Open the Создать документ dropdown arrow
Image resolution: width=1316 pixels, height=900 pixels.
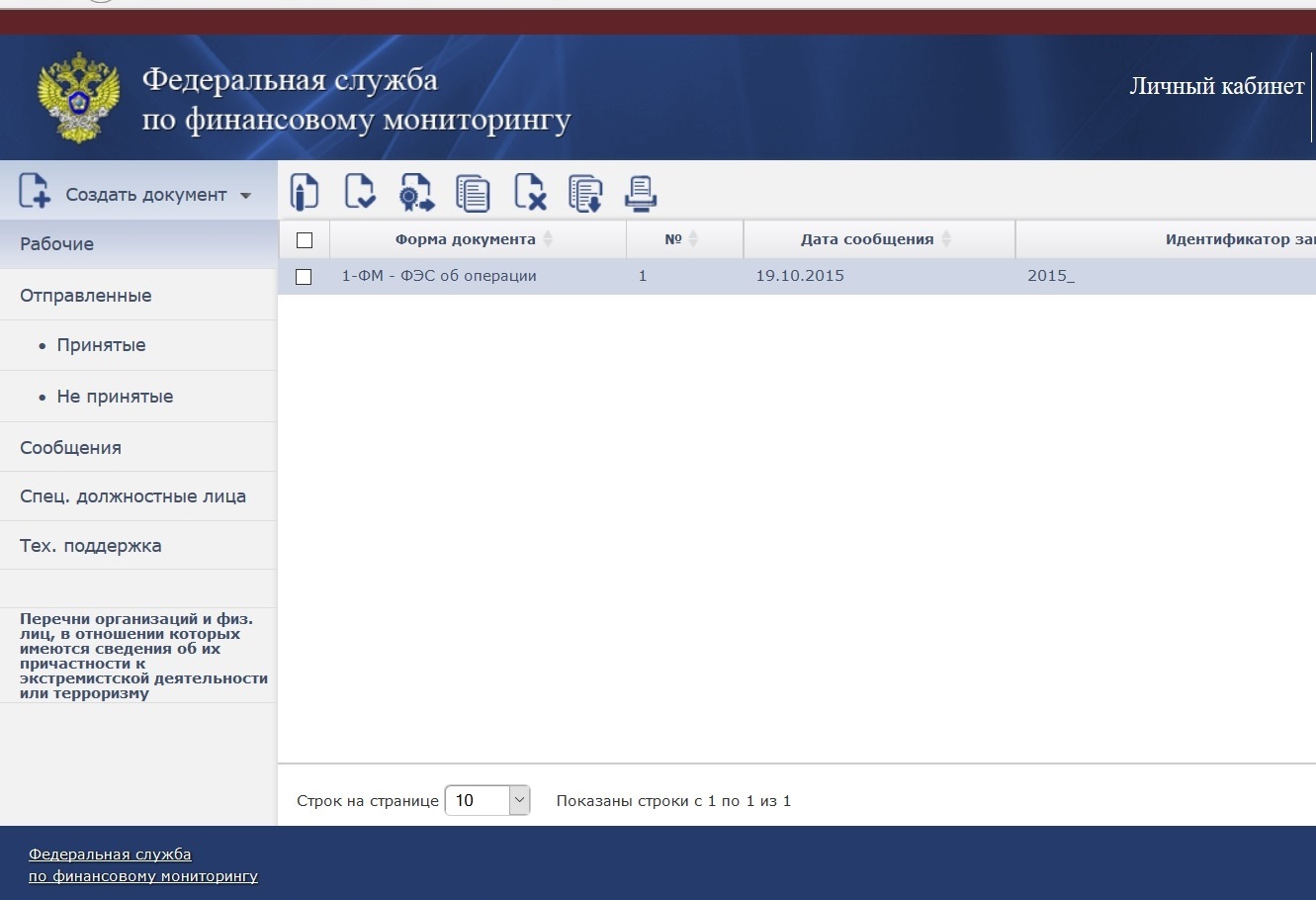tap(245, 196)
